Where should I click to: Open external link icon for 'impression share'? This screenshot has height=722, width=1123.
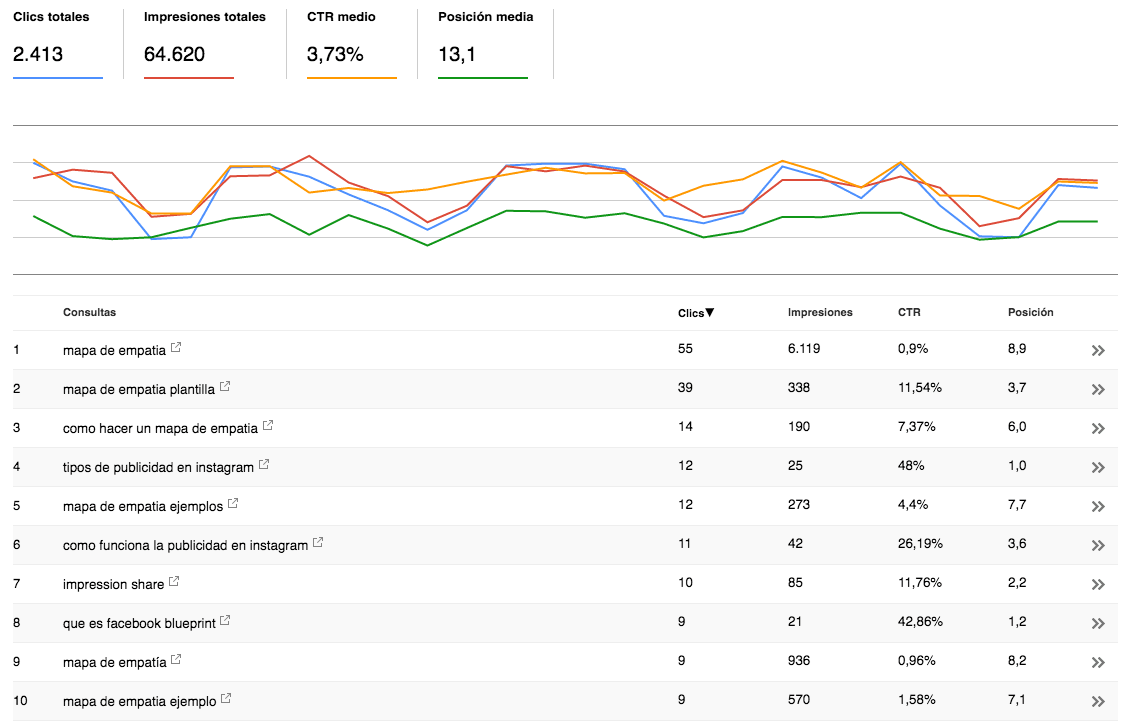174,582
